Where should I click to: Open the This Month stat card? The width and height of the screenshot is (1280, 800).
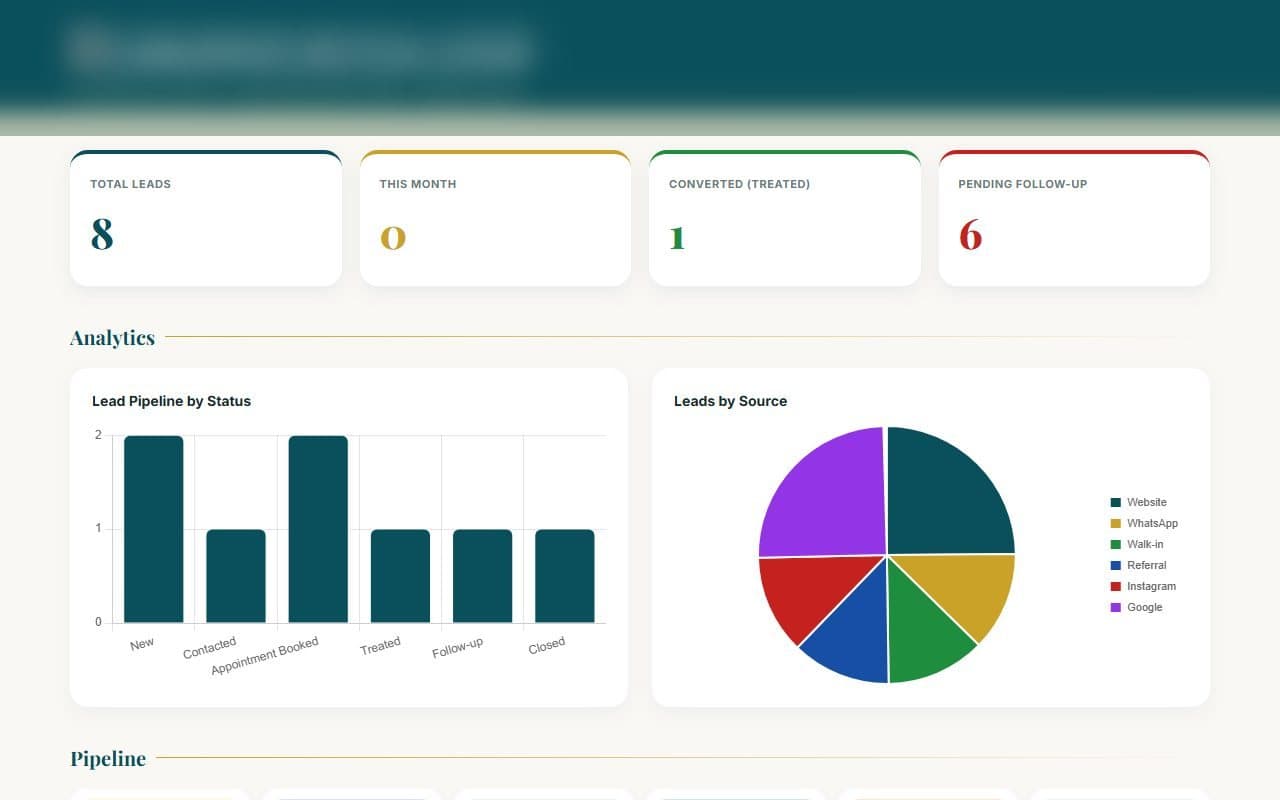click(495, 218)
